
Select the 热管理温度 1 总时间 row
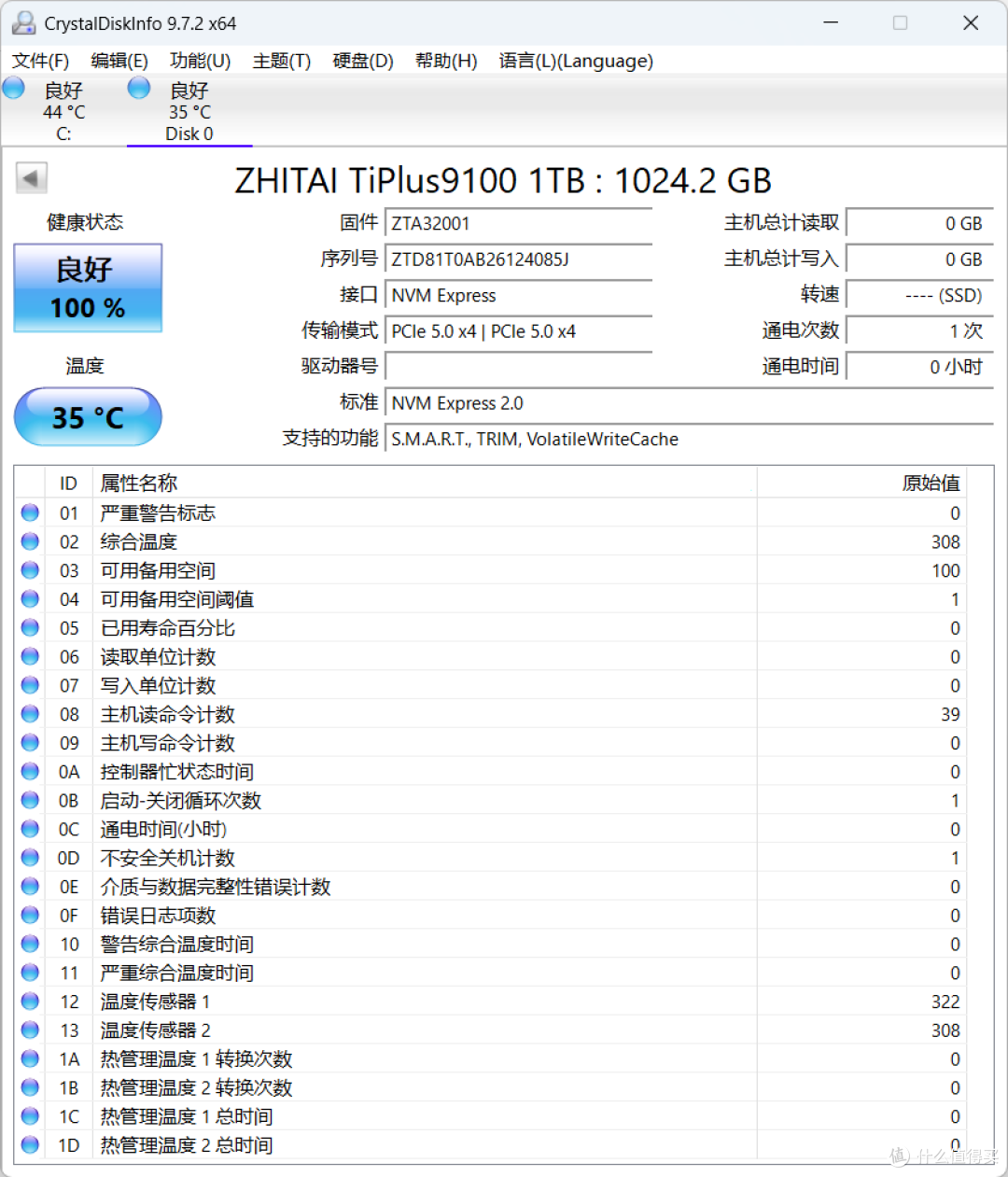(491, 1116)
